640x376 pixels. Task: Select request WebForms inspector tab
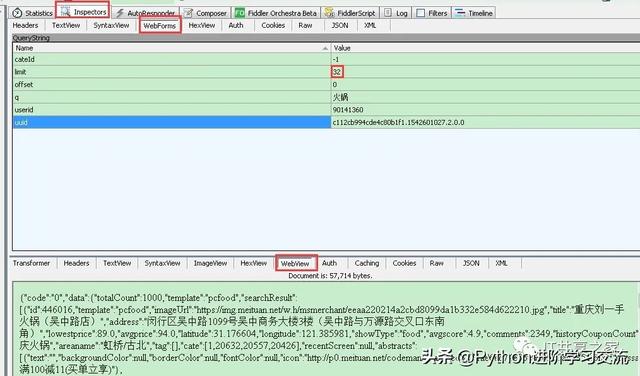pyautogui.click(x=160, y=26)
